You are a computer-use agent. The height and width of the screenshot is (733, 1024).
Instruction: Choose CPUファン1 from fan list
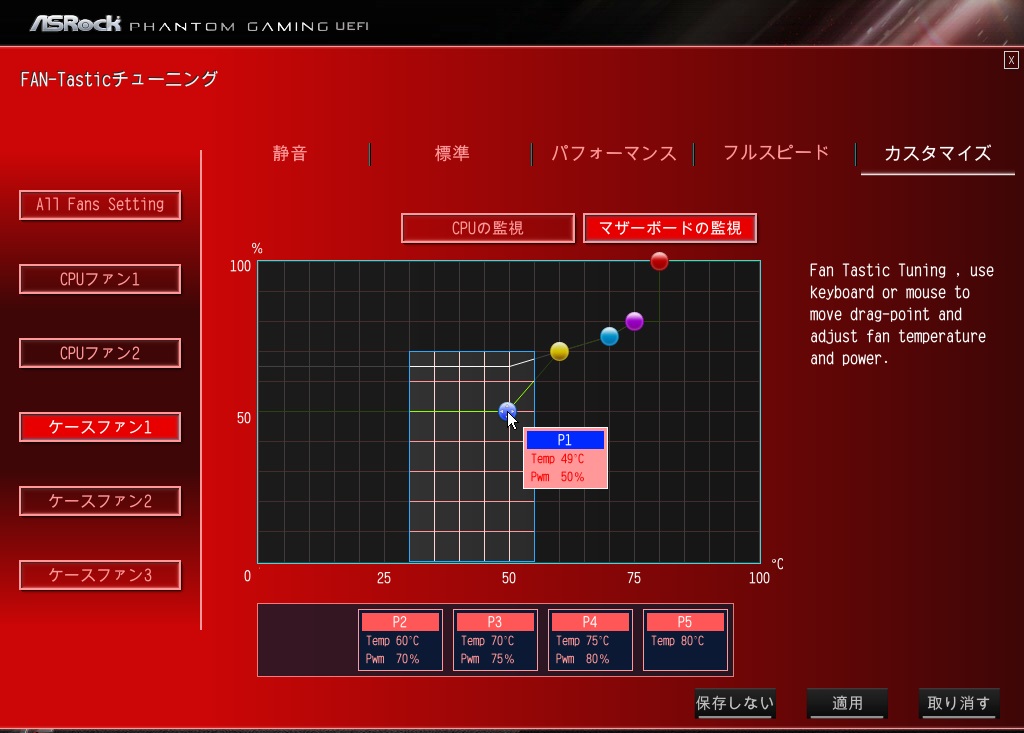point(100,279)
